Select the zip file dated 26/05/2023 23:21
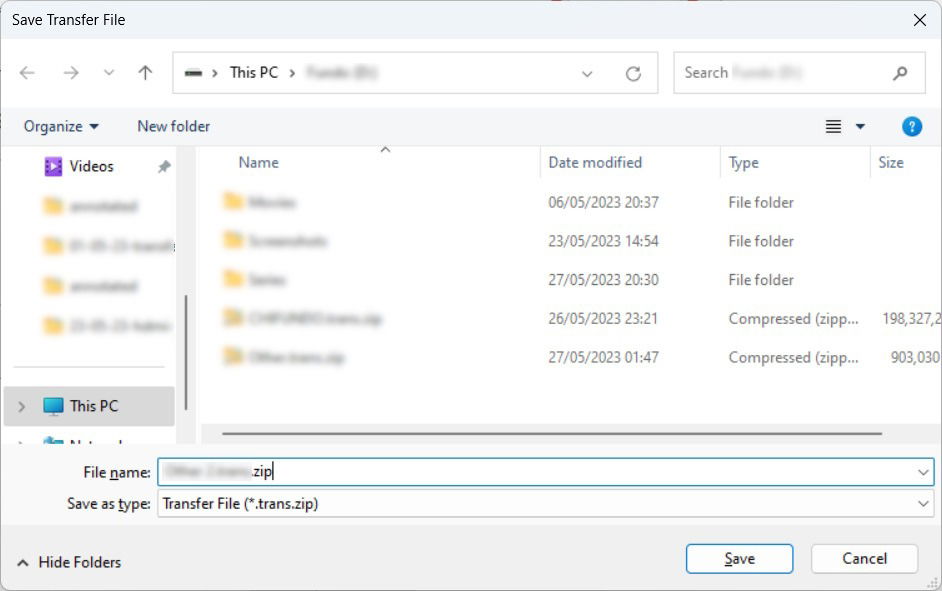Viewport: 942px width, 591px height. click(x=571, y=318)
